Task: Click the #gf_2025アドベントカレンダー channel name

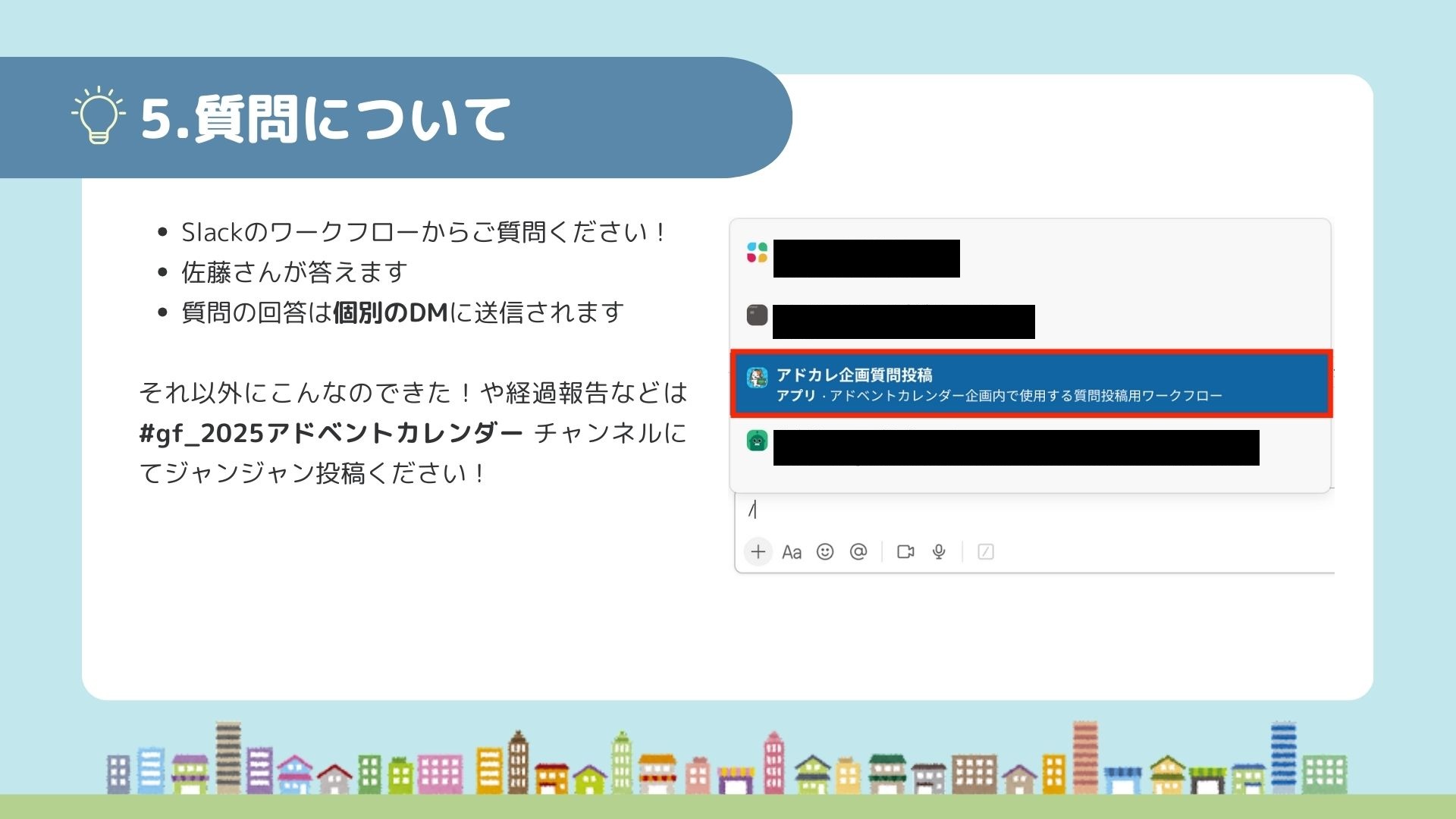Action: pyautogui.click(x=331, y=433)
